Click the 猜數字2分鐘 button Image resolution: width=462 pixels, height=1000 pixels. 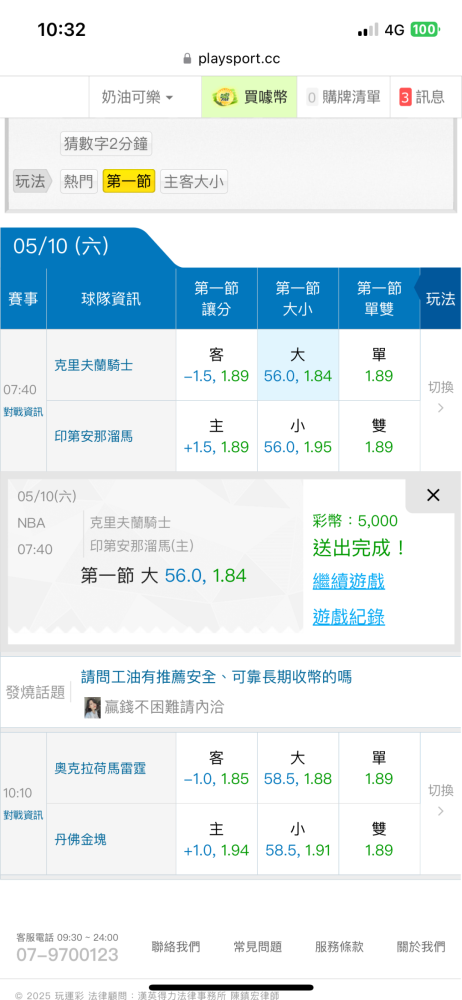coord(106,143)
